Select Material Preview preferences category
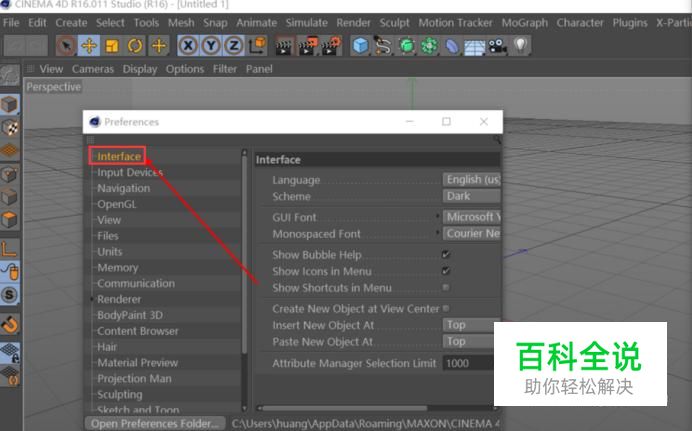 (137, 363)
